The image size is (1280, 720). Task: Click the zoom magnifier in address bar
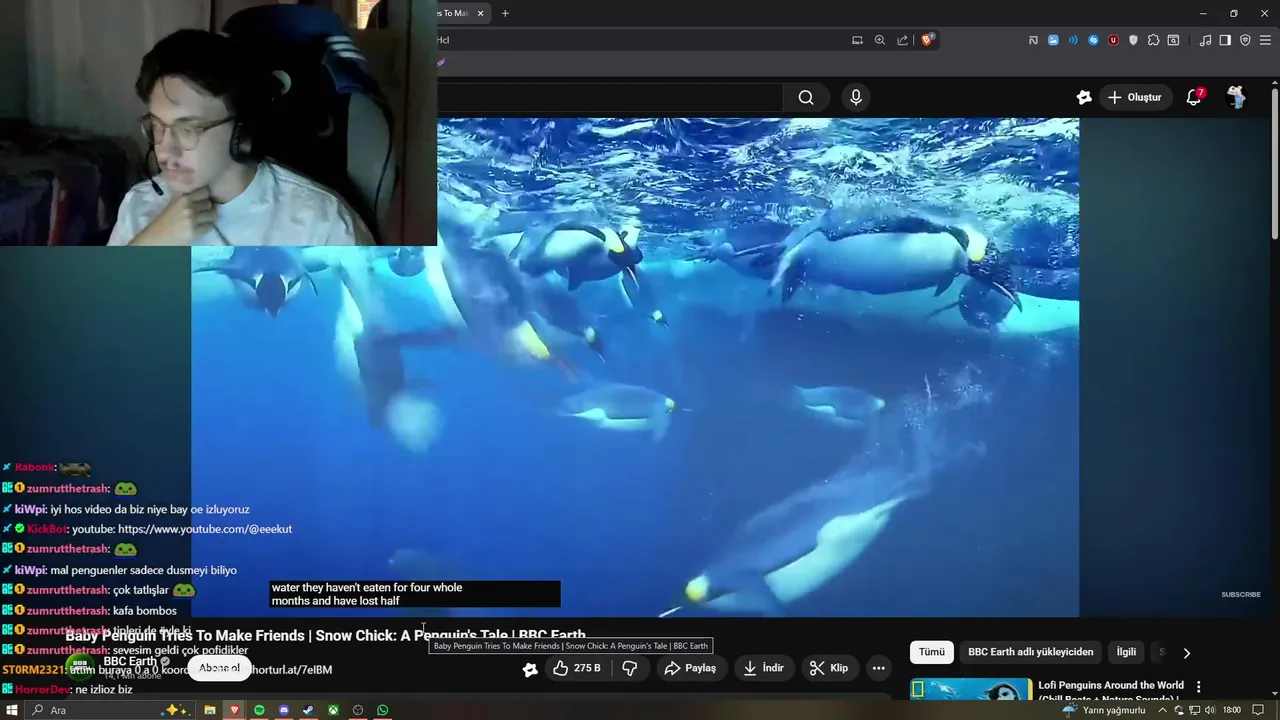(x=880, y=40)
